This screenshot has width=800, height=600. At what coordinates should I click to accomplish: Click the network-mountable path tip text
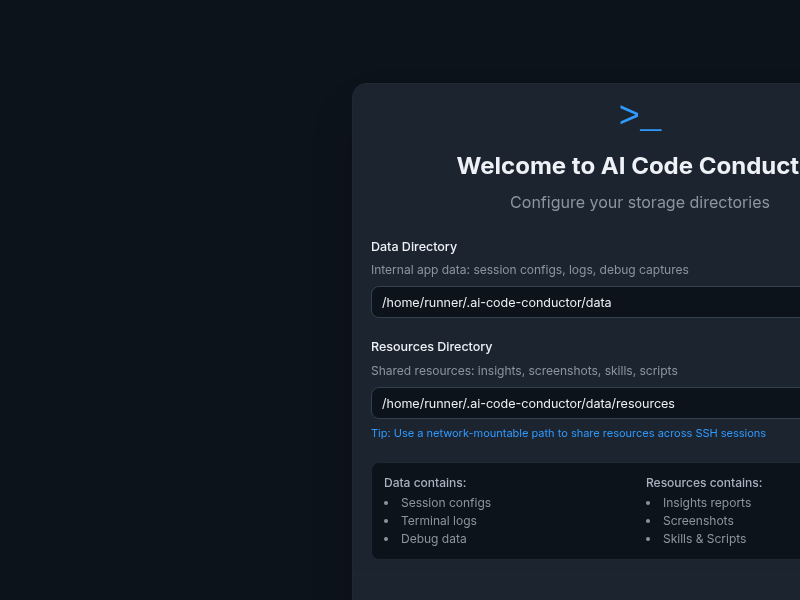[568, 433]
